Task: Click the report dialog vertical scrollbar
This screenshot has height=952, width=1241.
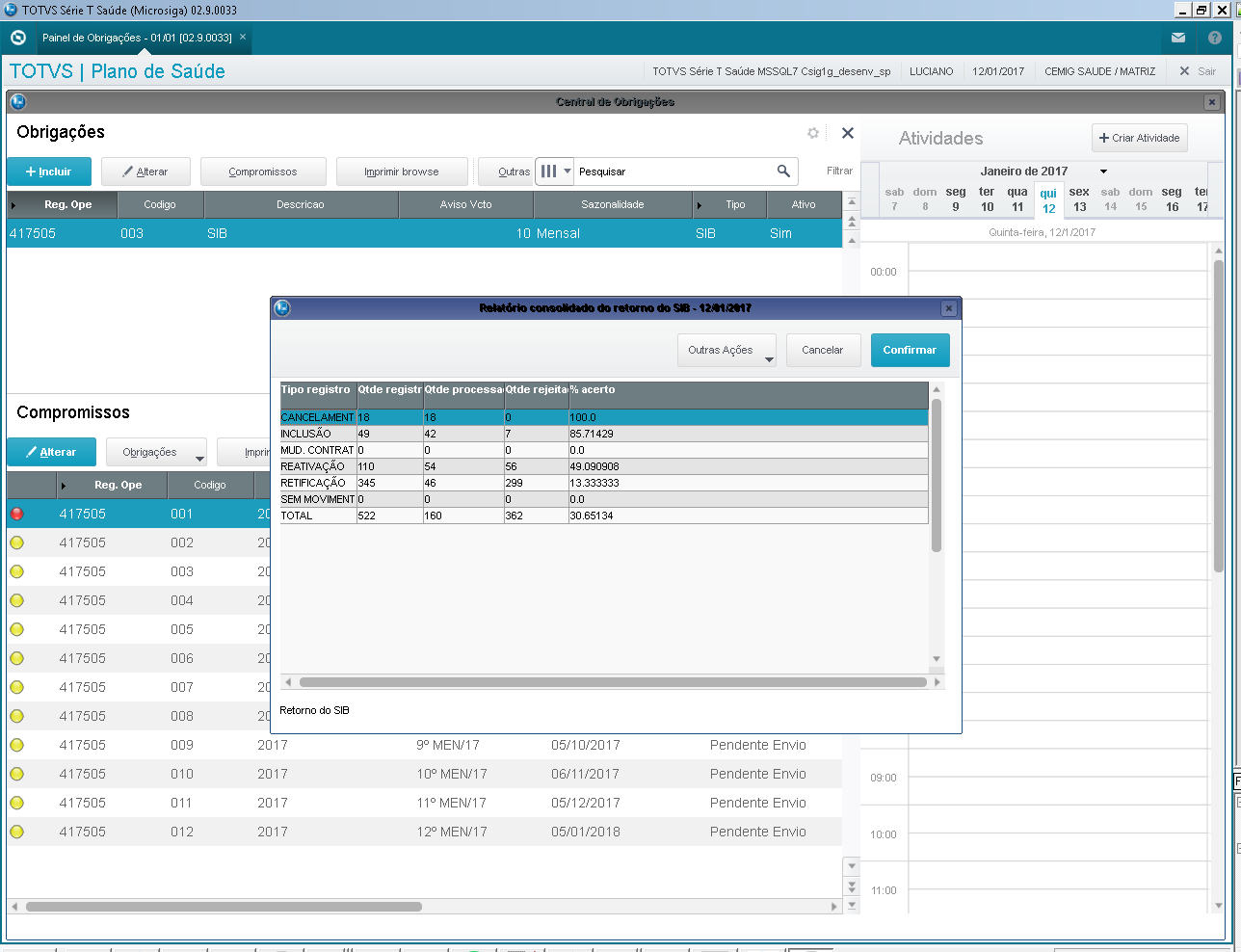Action: 937,474
